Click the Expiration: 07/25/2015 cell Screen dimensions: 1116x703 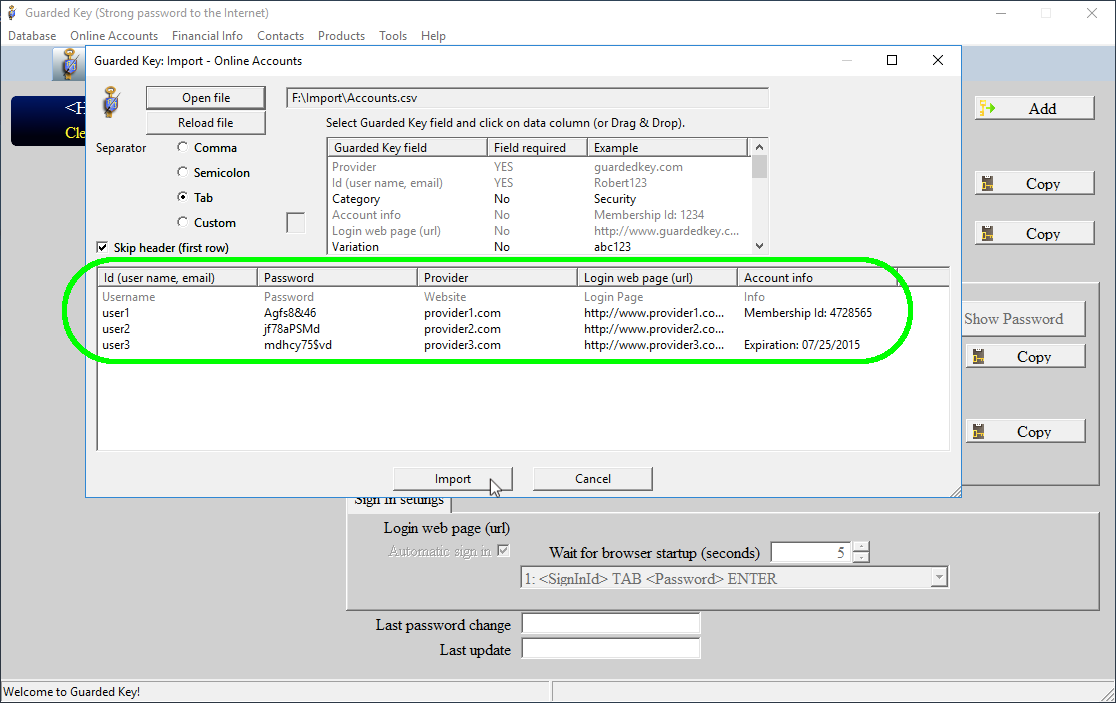pyautogui.click(x=802, y=345)
